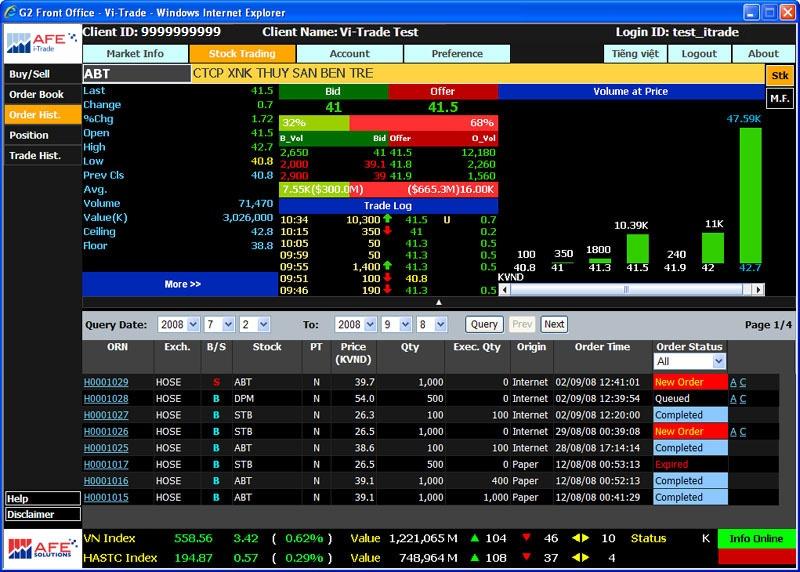Open Position in the sidebar
Screen dimensions: 800x572
click(x=43, y=135)
